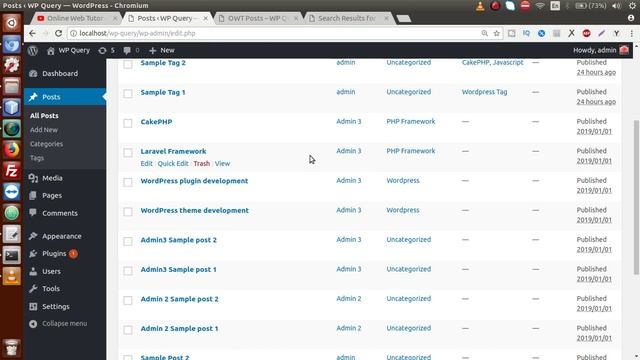This screenshot has width=640, height=360.
Task: Open new browser tab button
Action: (404, 18)
